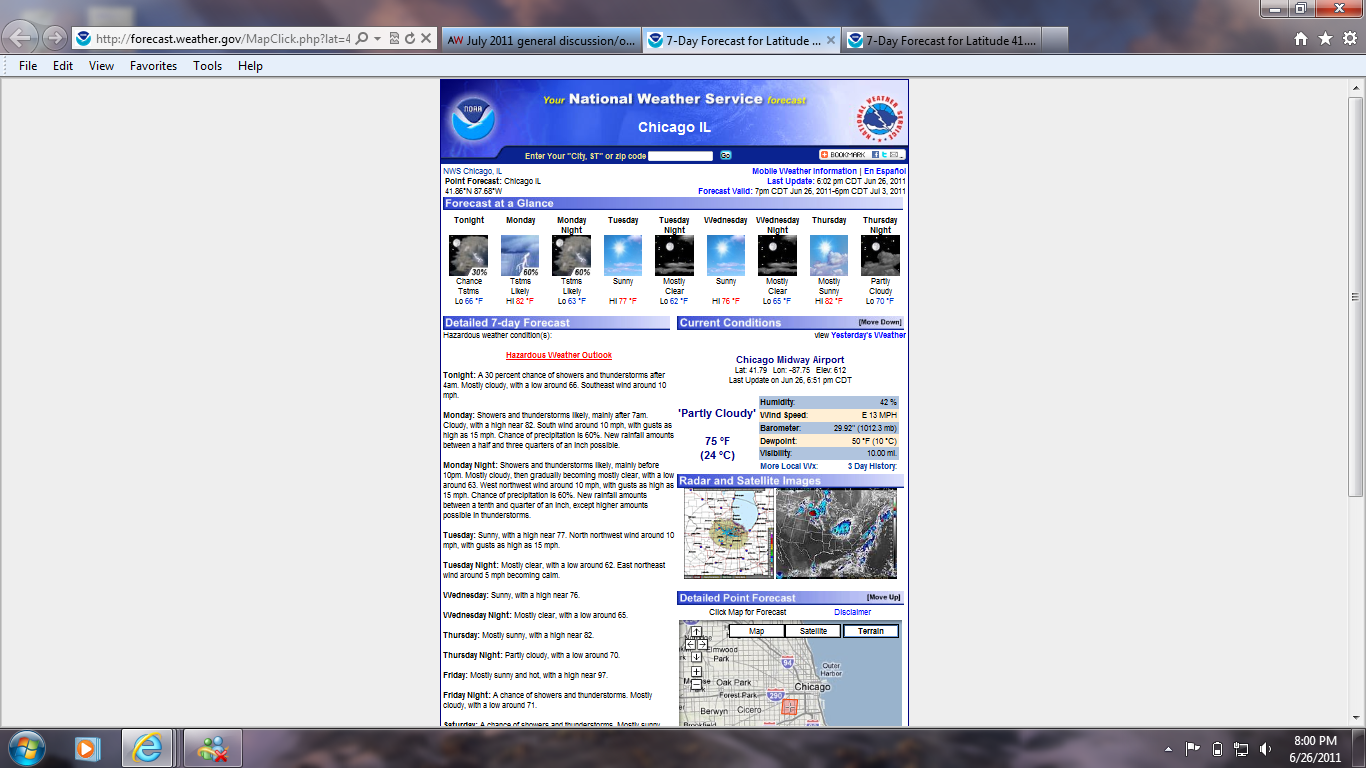Viewport: 1366px width, 768px height.
Task: Click the Action Center flag tray icon
Action: click(1192, 748)
